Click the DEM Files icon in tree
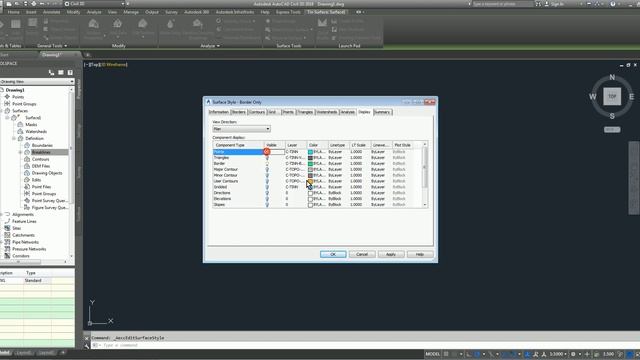Image resolution: width=640 pixels, height=360 pixels. (27, 166)
